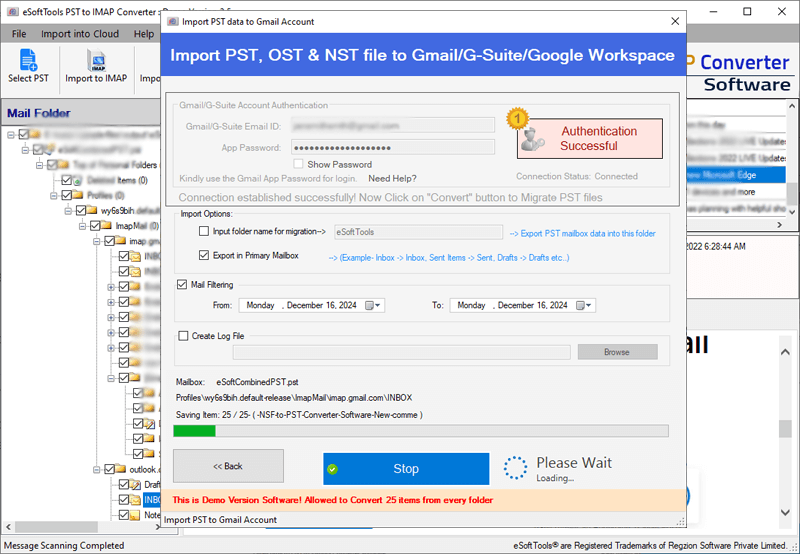This screenshot has width=800, height=554.
Task: Click the main window title bar app icon
Action: (13, 11)
